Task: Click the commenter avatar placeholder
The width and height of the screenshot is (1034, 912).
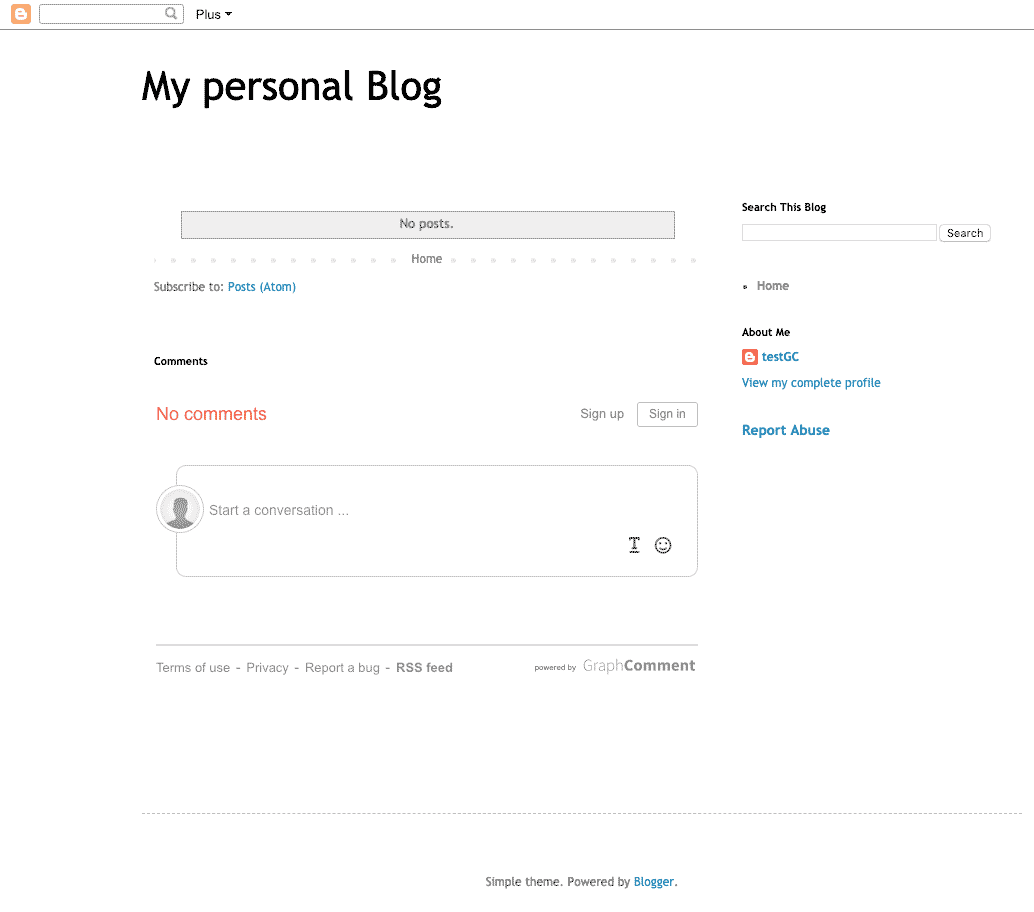Action: pyautogui.click(x=180, y=509)
